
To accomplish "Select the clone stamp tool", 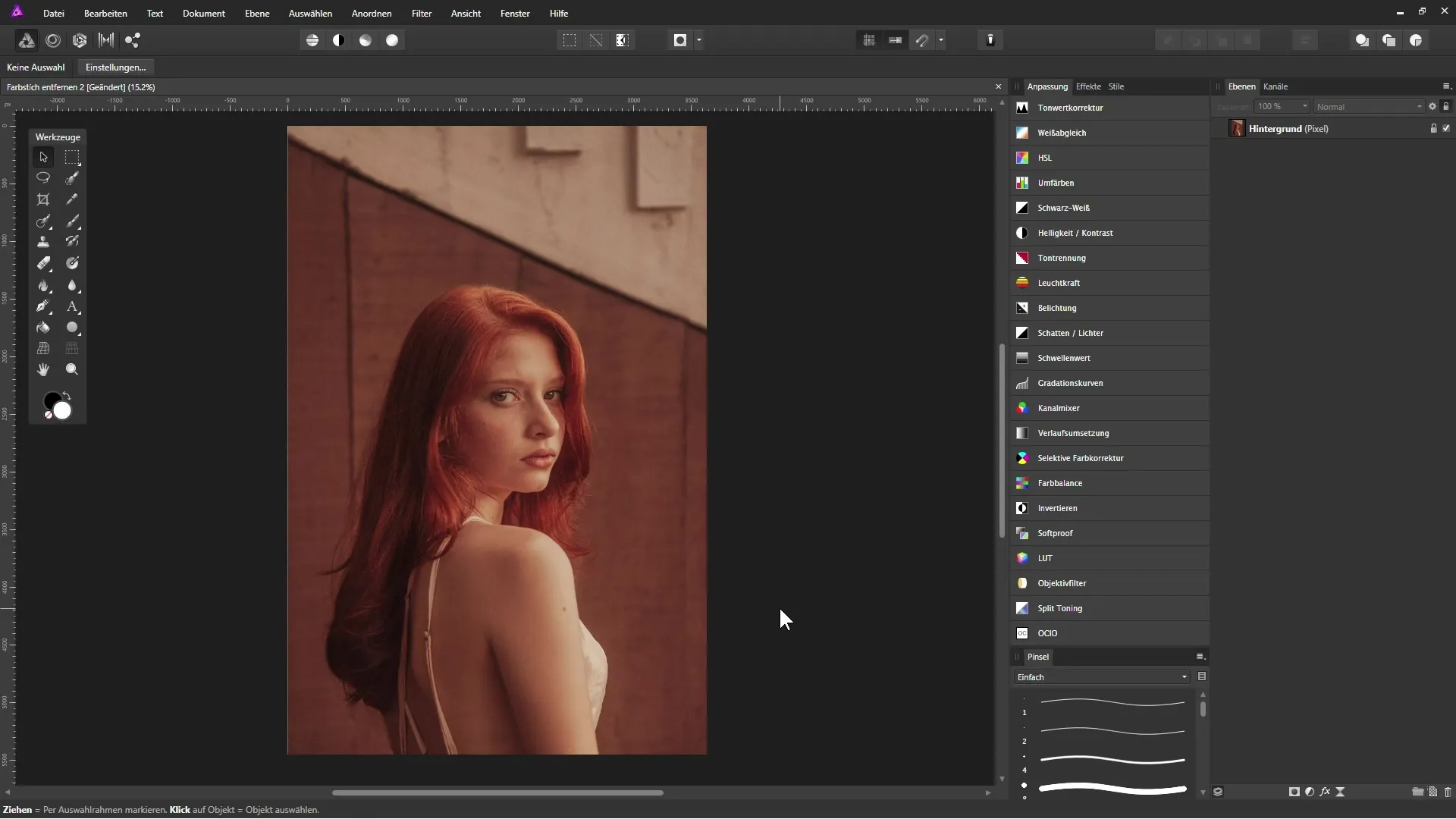I will (43, 242).
